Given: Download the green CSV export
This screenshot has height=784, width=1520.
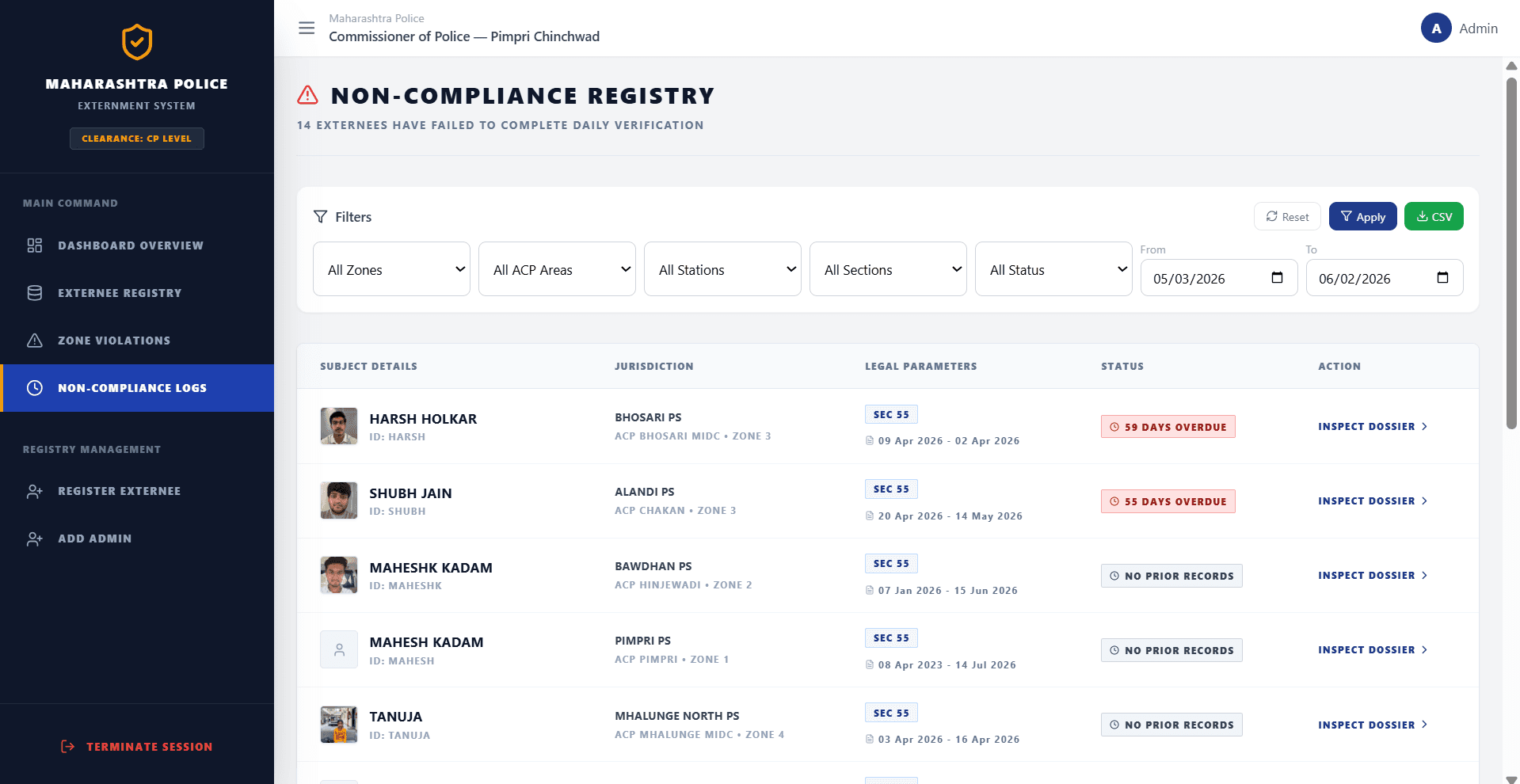Looking at the screenshot, I should (1434, 216).
